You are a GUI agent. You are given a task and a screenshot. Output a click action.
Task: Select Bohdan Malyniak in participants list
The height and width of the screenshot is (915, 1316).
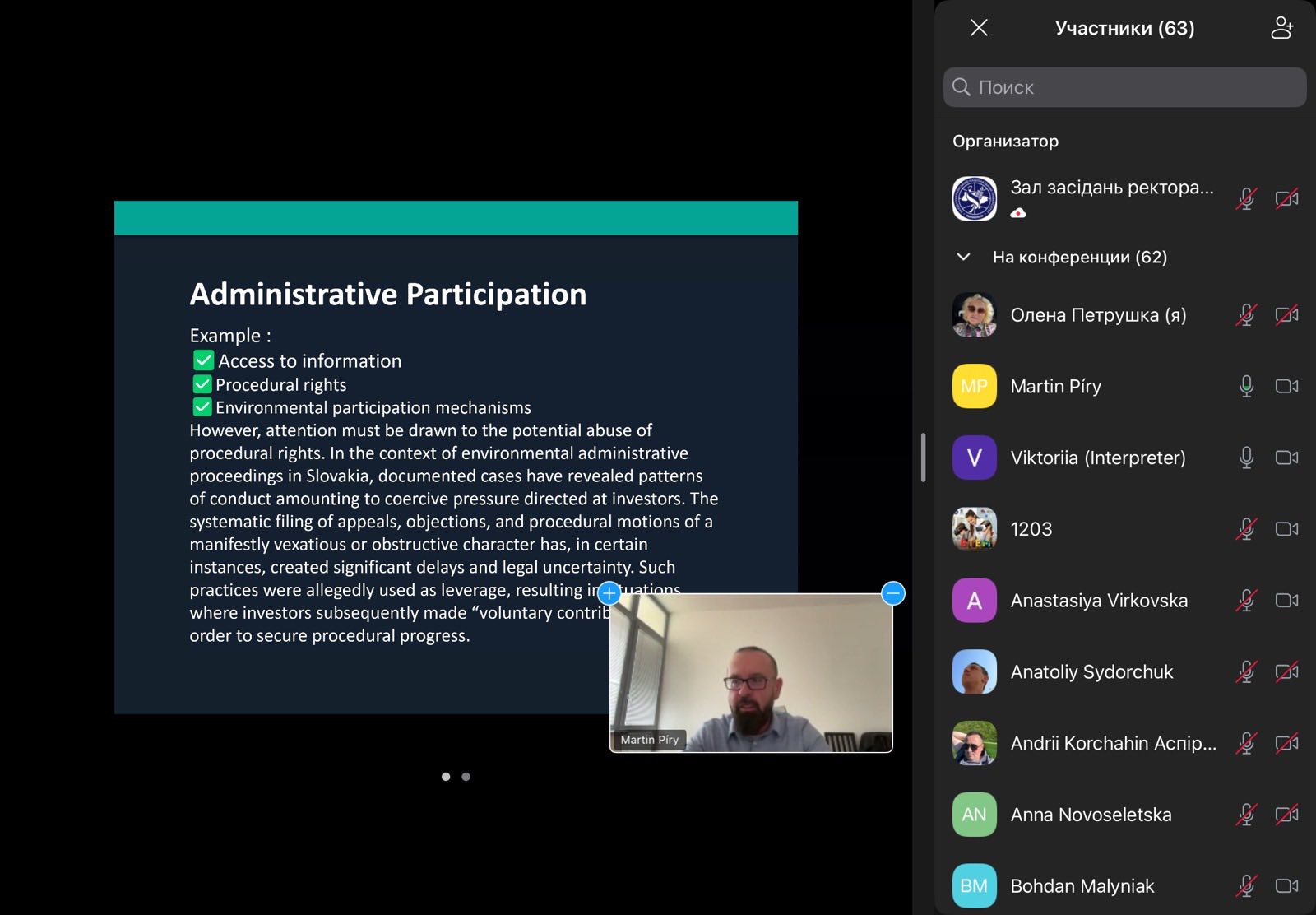coord(1082,886)
